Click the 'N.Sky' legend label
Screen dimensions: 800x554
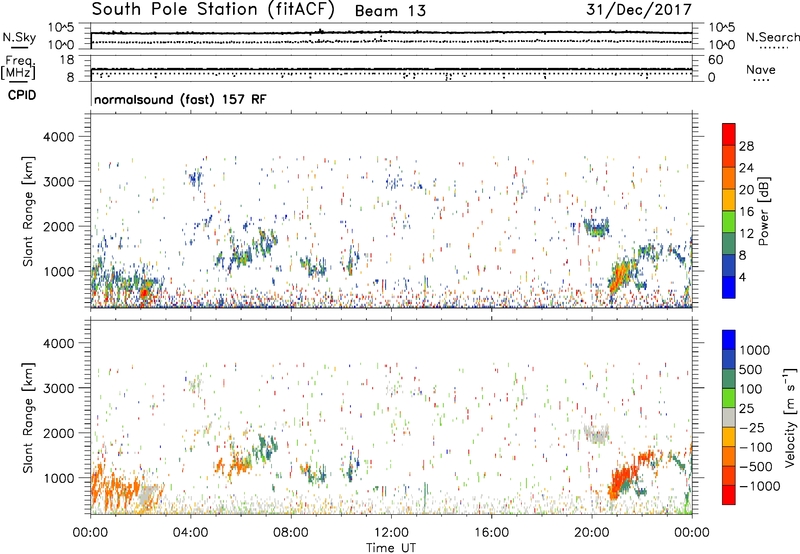19,37
